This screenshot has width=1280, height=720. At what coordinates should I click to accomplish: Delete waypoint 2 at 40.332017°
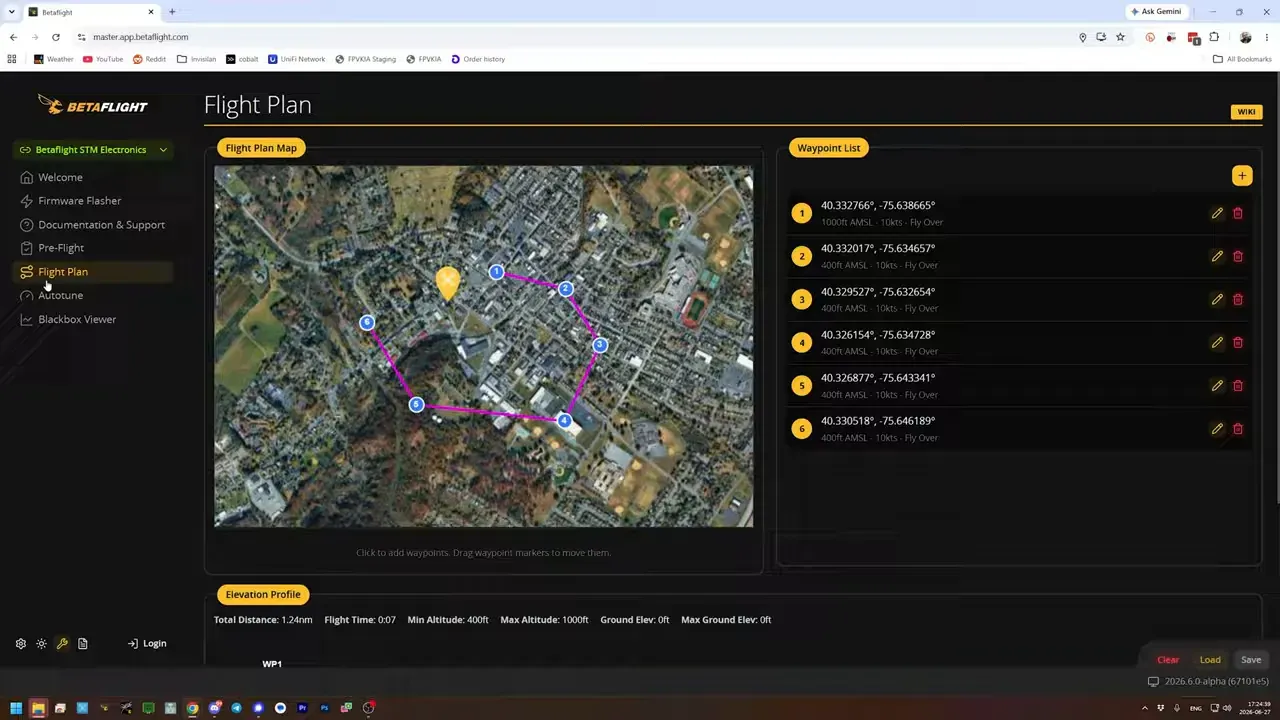(x=1238, y=256)
